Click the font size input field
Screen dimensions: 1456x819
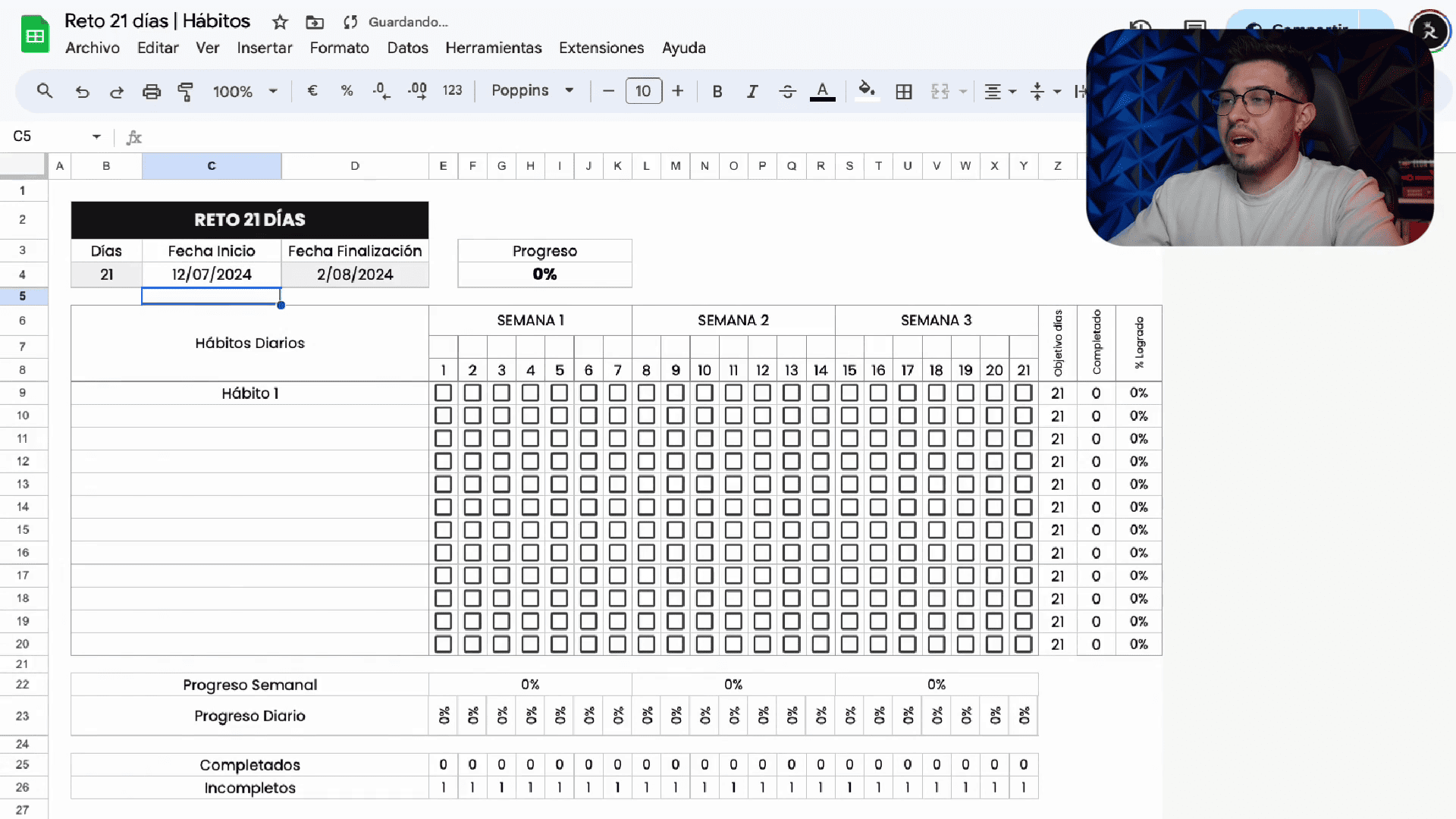click(643, 91)
